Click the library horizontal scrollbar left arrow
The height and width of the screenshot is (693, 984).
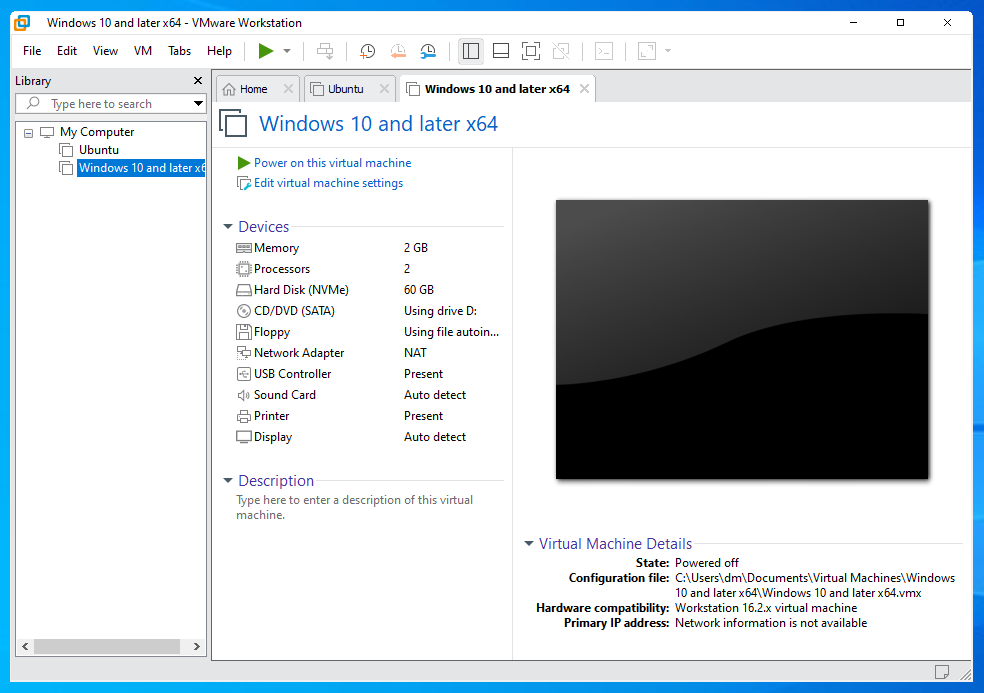25,646
